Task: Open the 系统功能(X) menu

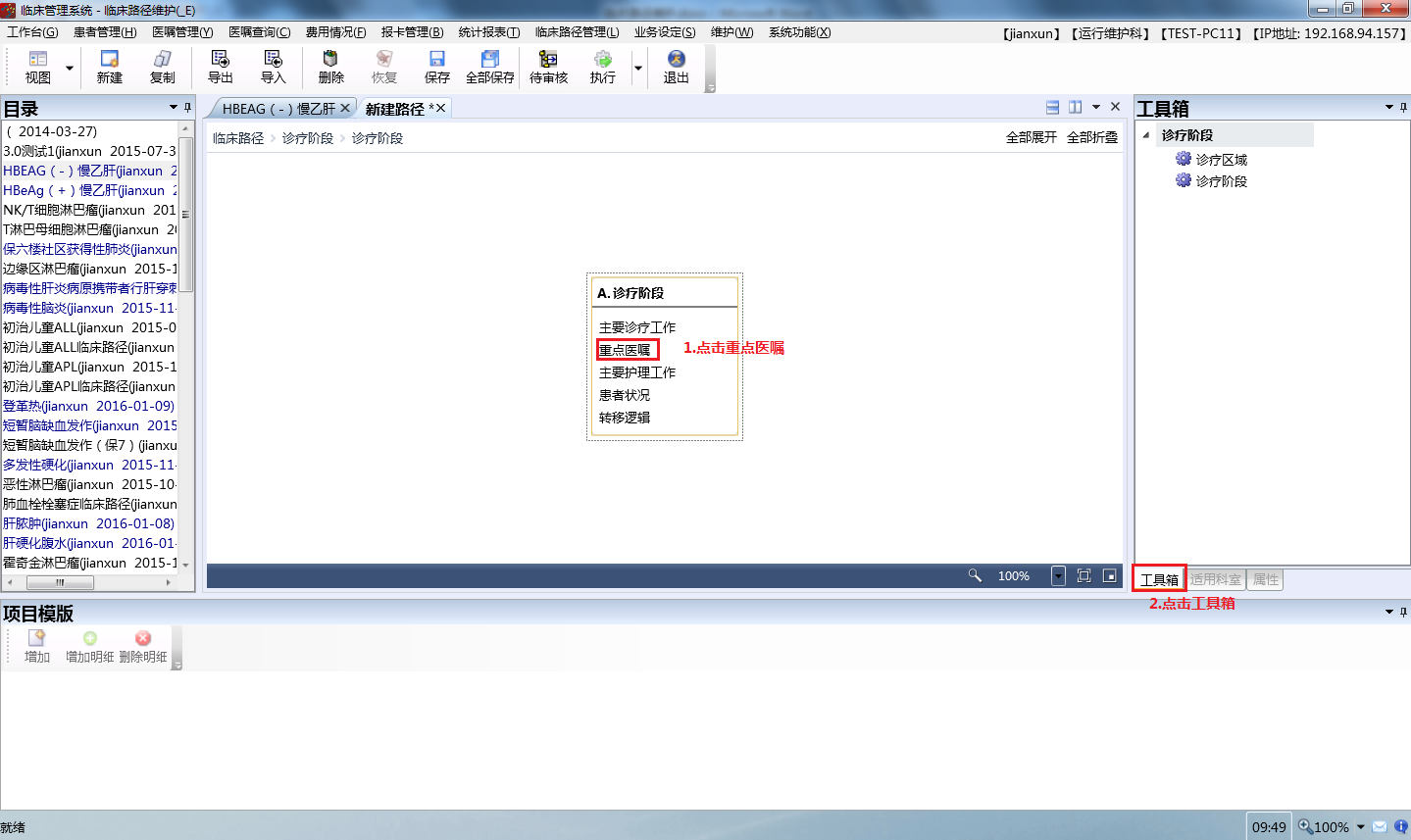Action: [799, 32]
